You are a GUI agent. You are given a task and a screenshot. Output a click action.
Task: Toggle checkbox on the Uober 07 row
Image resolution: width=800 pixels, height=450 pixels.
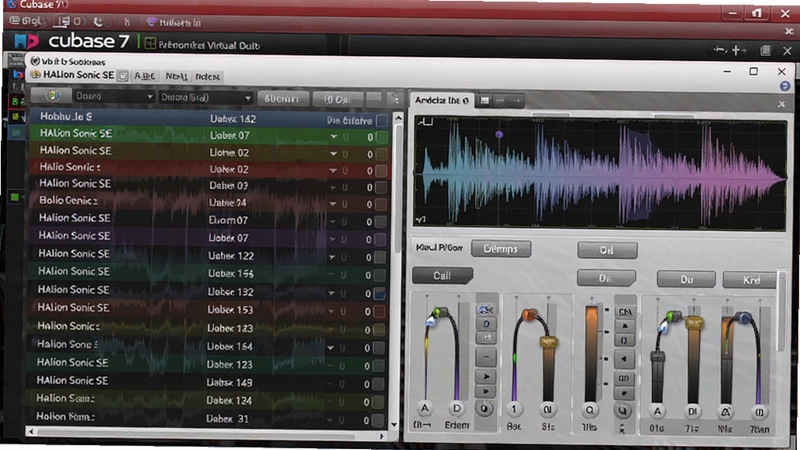point(383,137)
